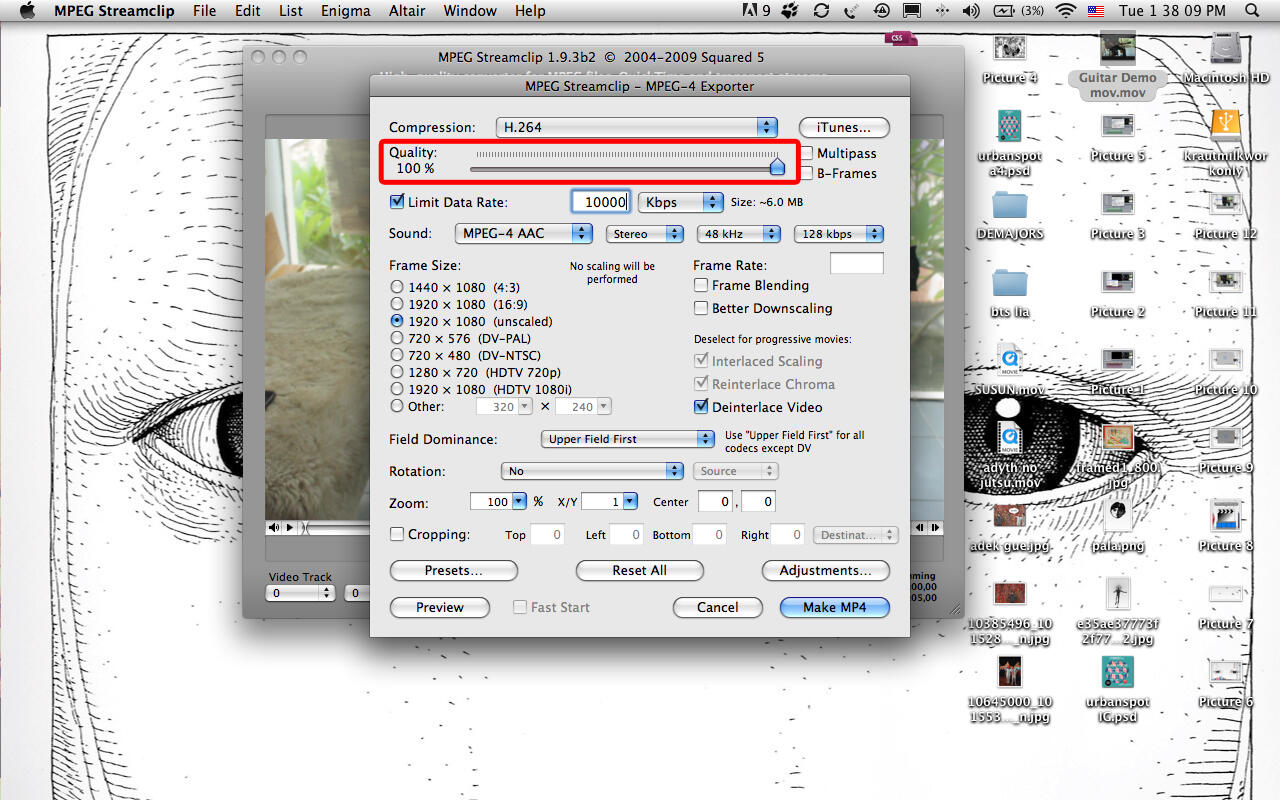Open the Stereo channels dropdown
The width and height of the screenshot is (1280, 800).
pos(643,234)
